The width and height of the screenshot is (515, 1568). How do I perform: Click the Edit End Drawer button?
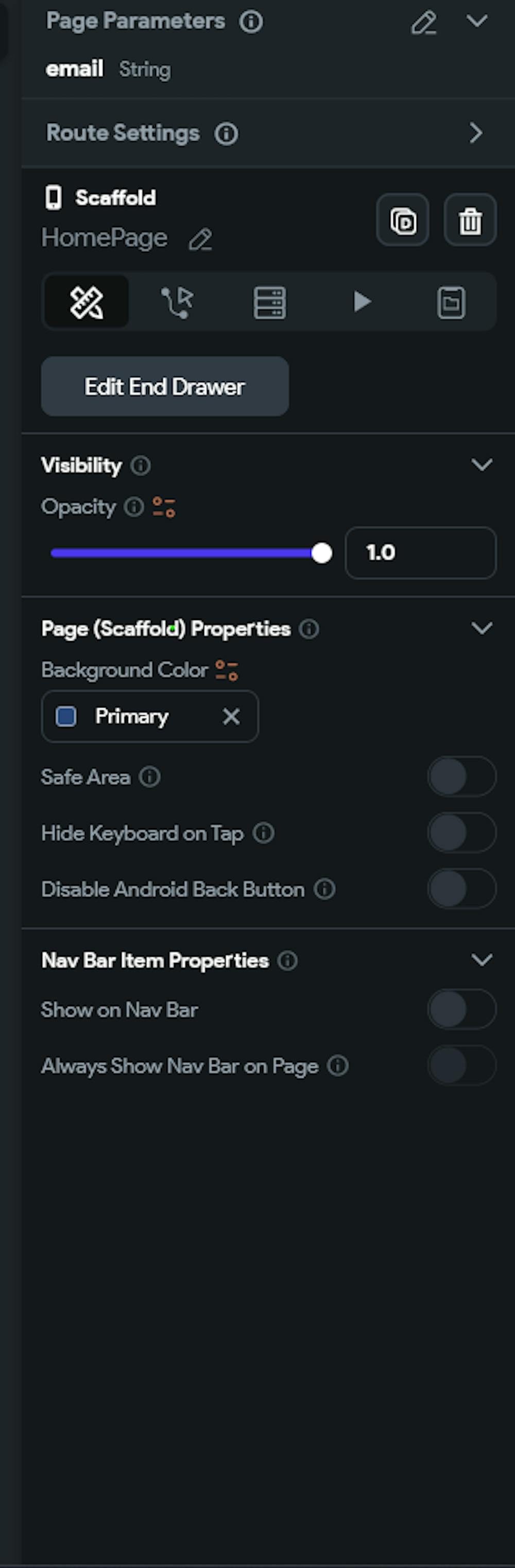tap(165, 387)
